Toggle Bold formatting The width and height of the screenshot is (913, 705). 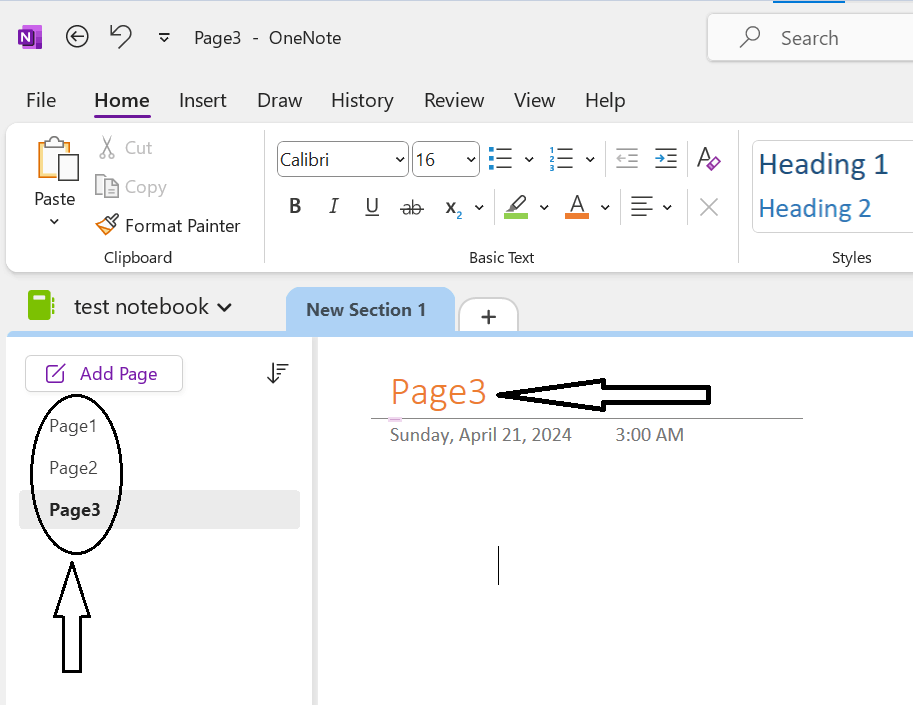click(x=295, y=206)
